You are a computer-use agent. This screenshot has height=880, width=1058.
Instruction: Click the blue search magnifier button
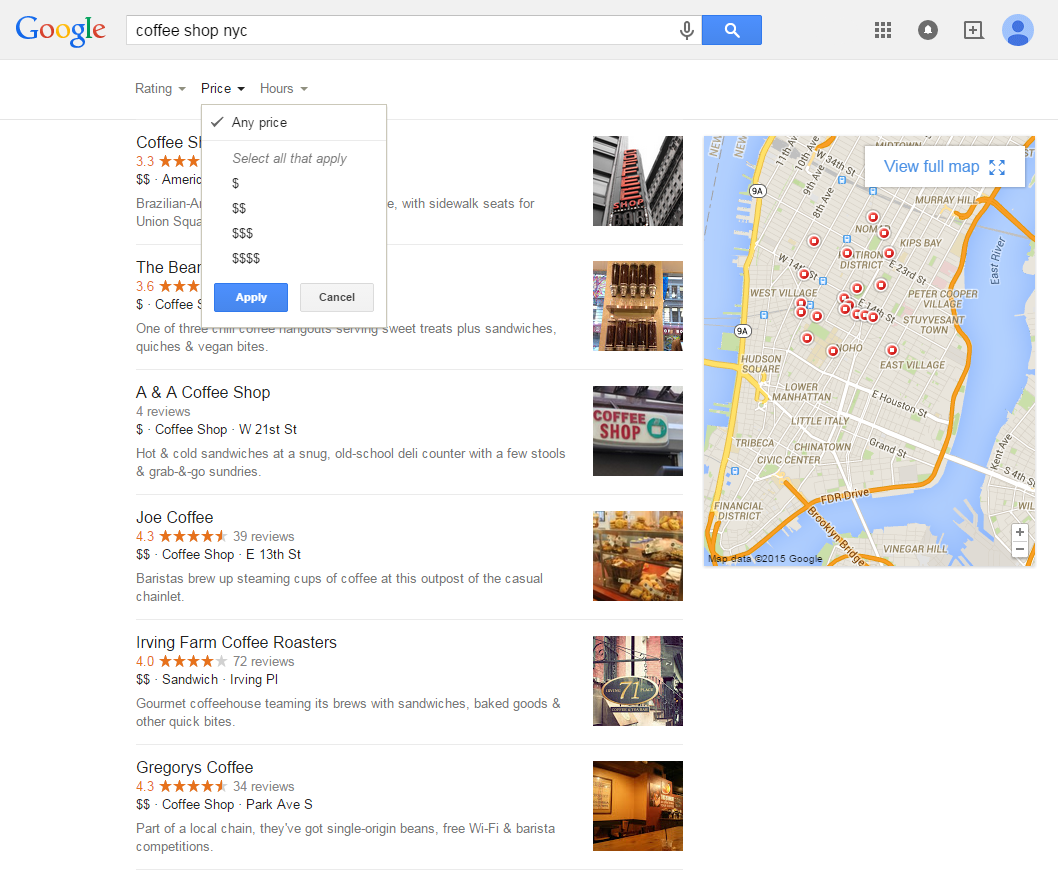coord(731,30)
